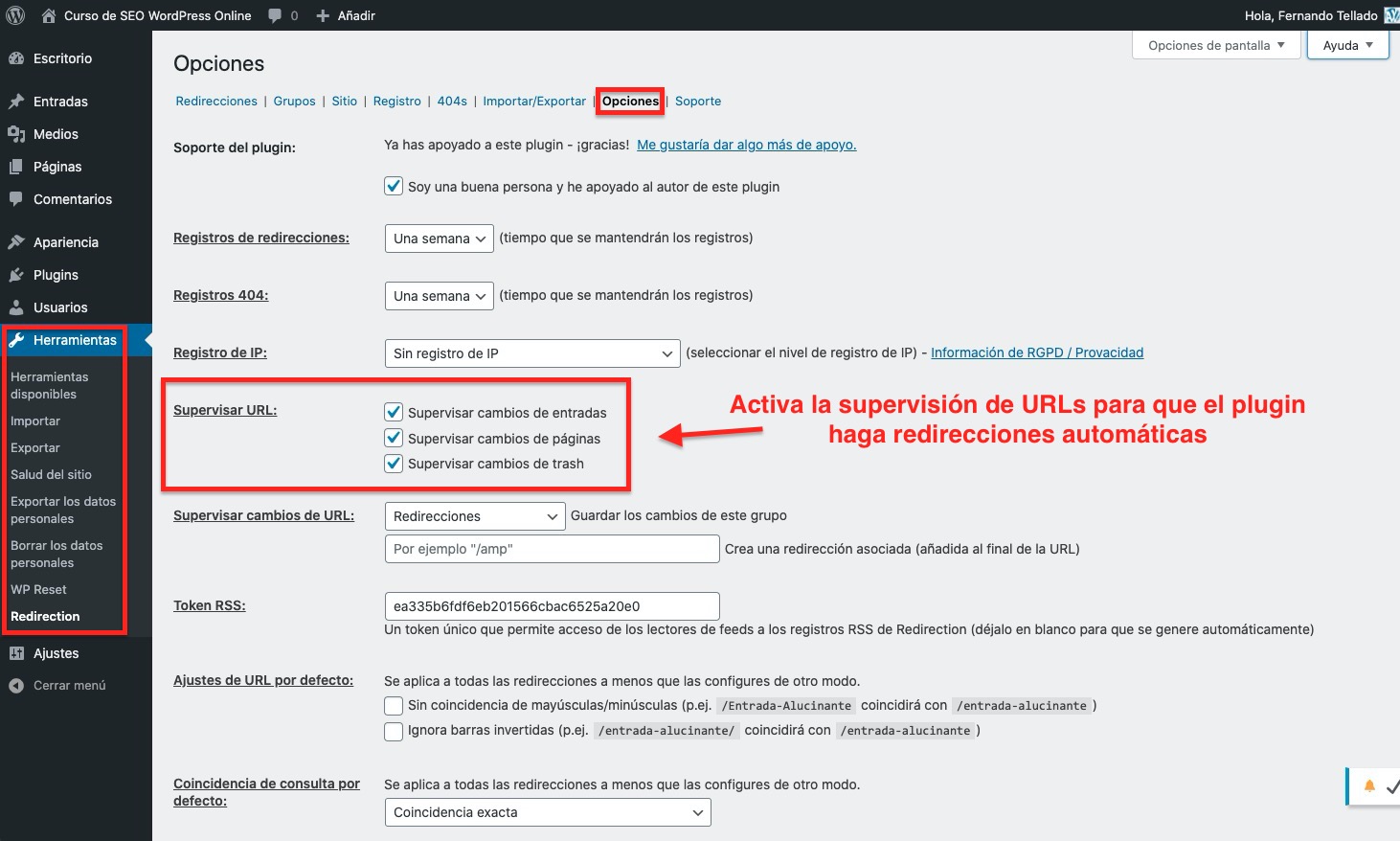The height and width of the screenshot is (841, 1400).
Task: Expand the Registro de IP dropdown
Action: pos(531,353)
